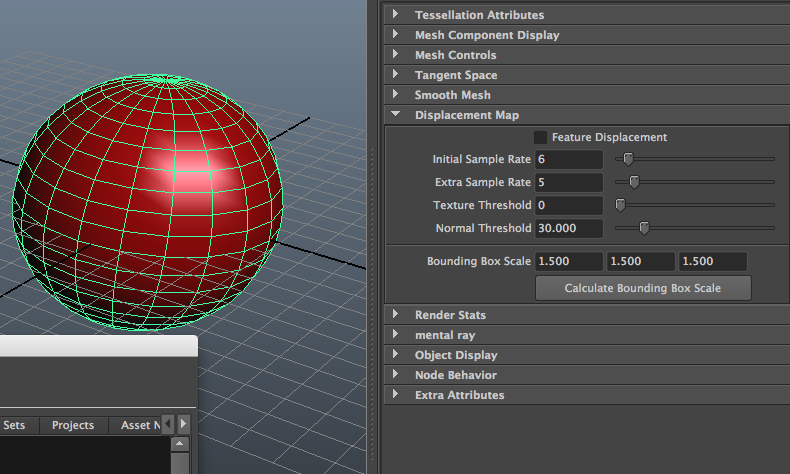This screenshot has height=474, width=790.
Task: Expand the Mesh Component Display section
Action: tap(587, 35)
